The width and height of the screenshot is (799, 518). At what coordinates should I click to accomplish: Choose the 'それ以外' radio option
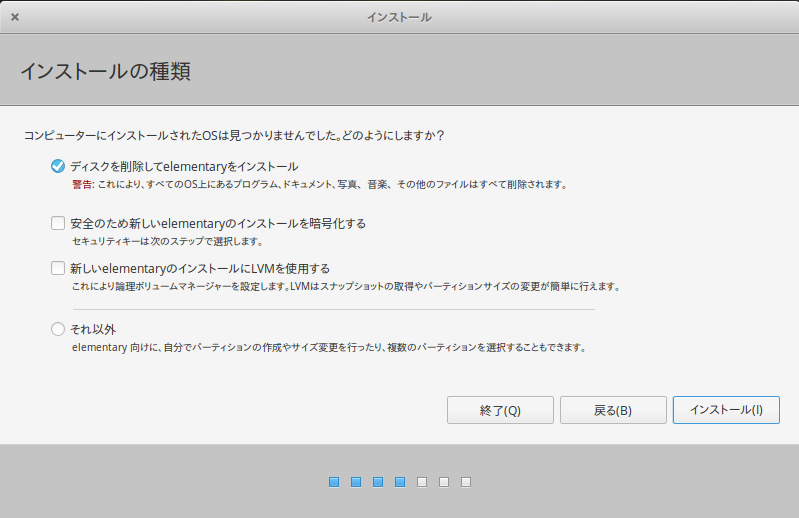point(58,329)
